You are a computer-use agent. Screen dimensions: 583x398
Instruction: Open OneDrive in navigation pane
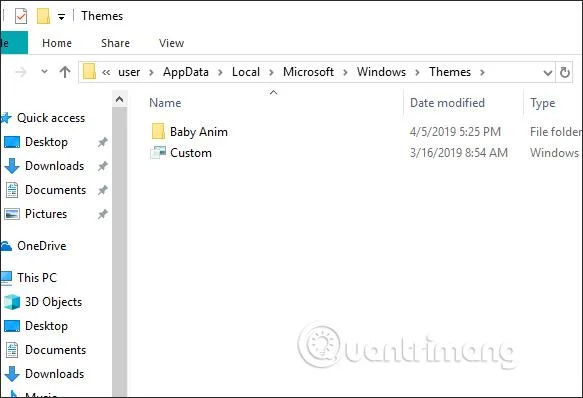pyautogui.click(x=42, y=246)
